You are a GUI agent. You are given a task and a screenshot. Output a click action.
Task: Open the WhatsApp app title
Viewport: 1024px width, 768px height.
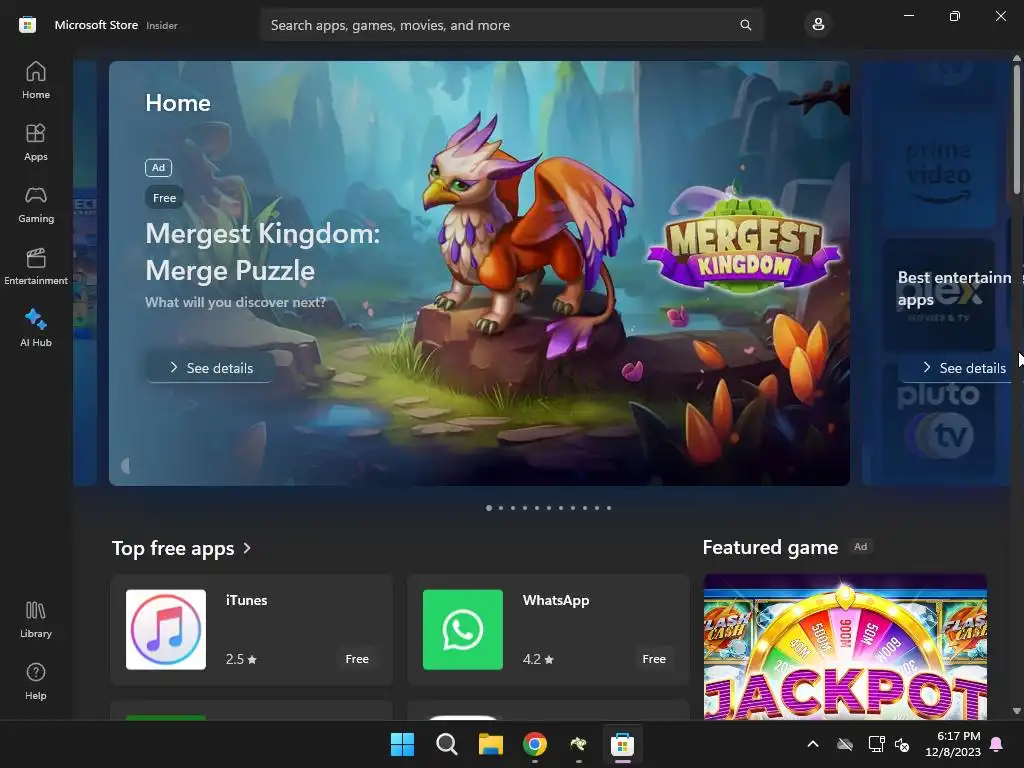[556, 600]
